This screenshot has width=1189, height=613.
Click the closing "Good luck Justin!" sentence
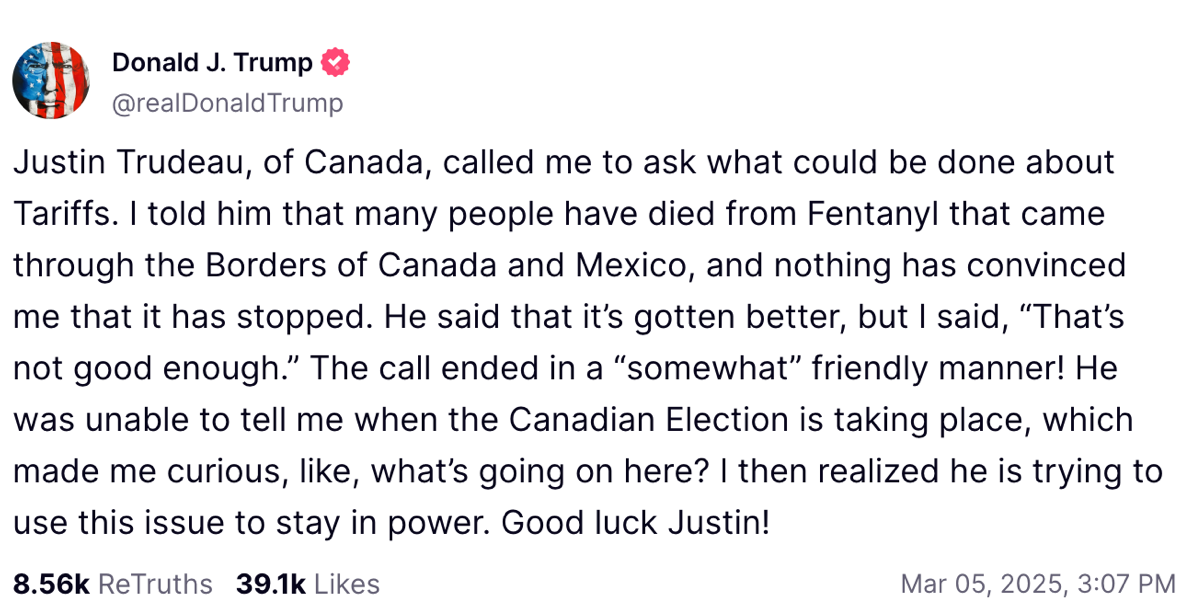click(x=635, y=523)
